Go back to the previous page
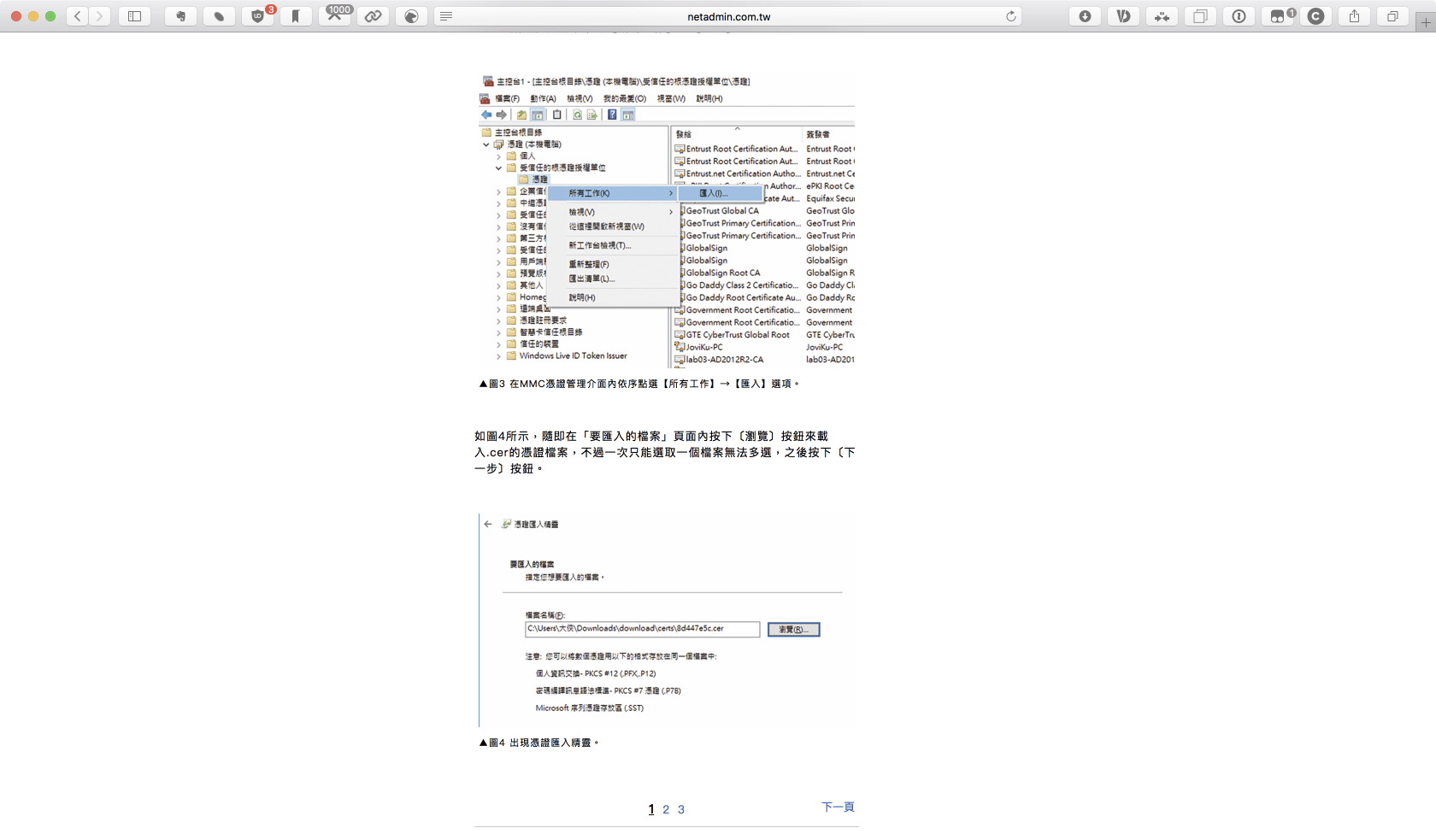 pyautogui.click(x=78, y=16)
